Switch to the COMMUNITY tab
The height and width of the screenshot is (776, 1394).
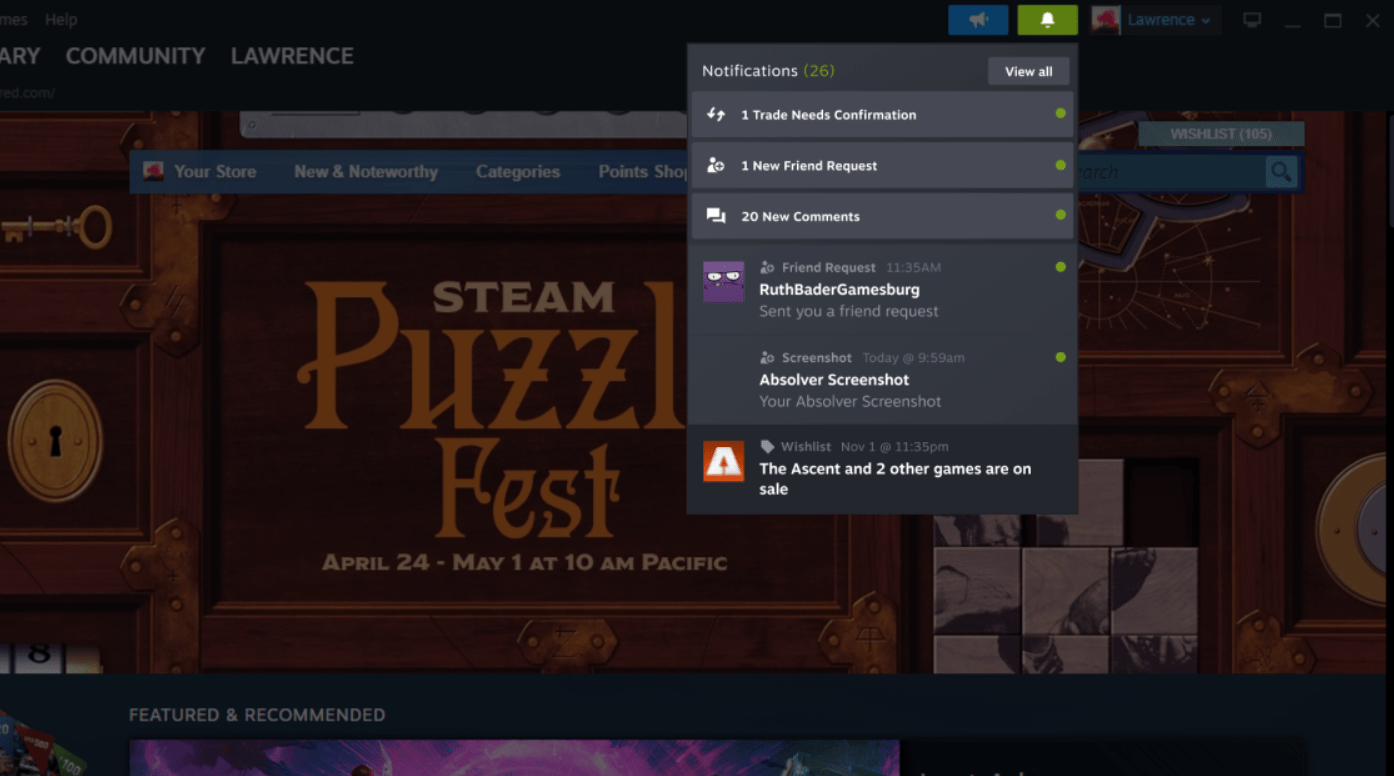tap(135, 55)
